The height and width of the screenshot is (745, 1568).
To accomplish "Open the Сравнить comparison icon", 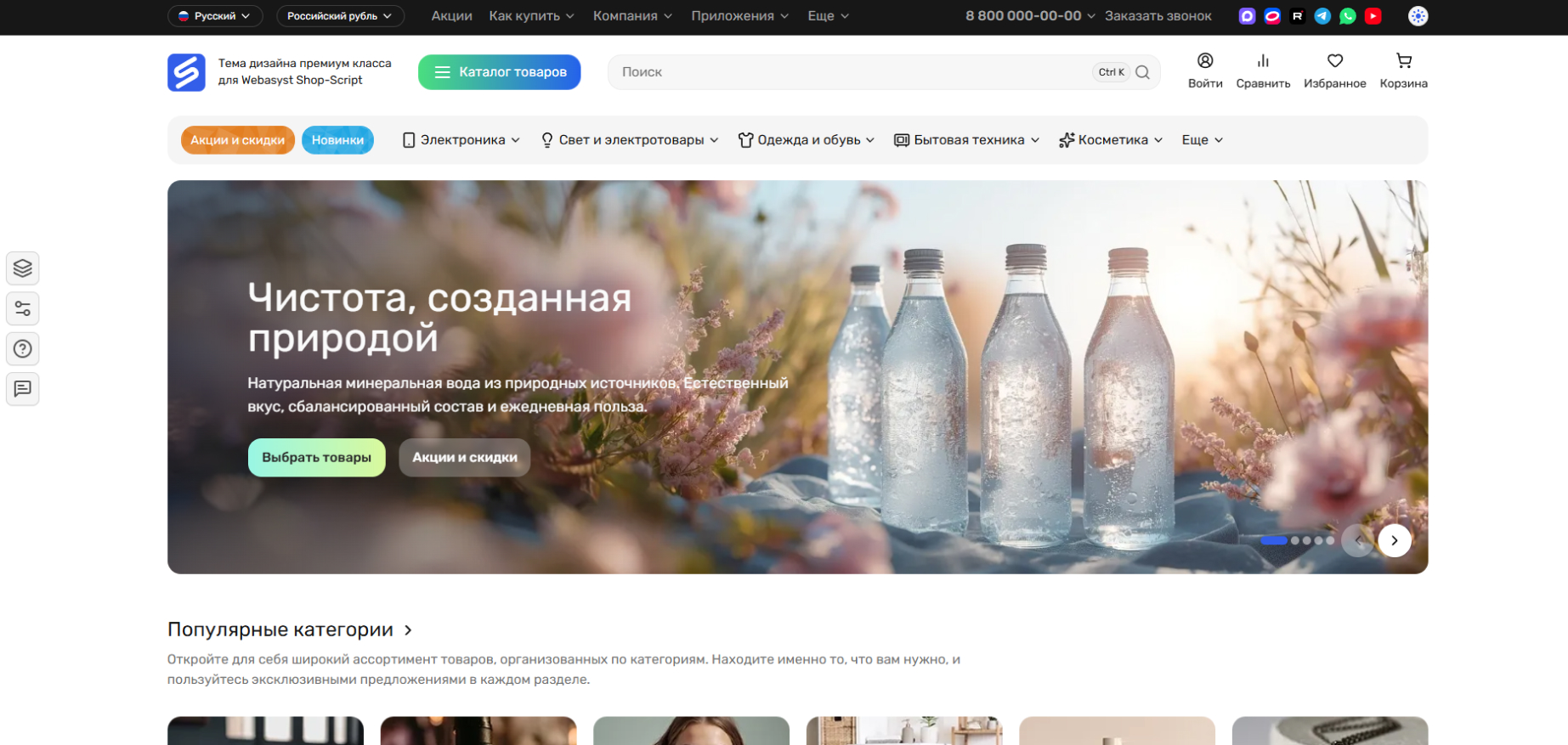I will pyautogui.click(x=1263, y=62).
